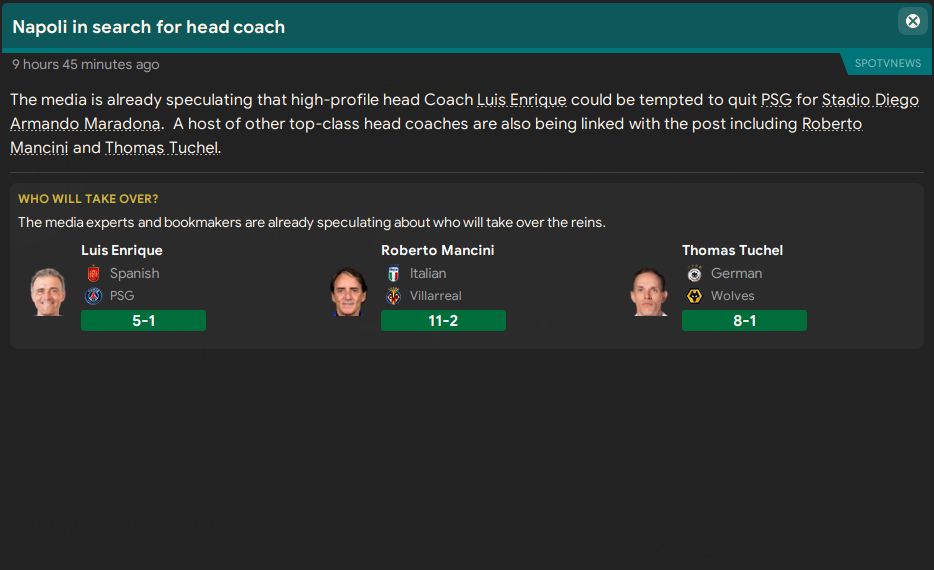
Task: Open Luis Enrique's portrait photo
Action: point(48,291)
